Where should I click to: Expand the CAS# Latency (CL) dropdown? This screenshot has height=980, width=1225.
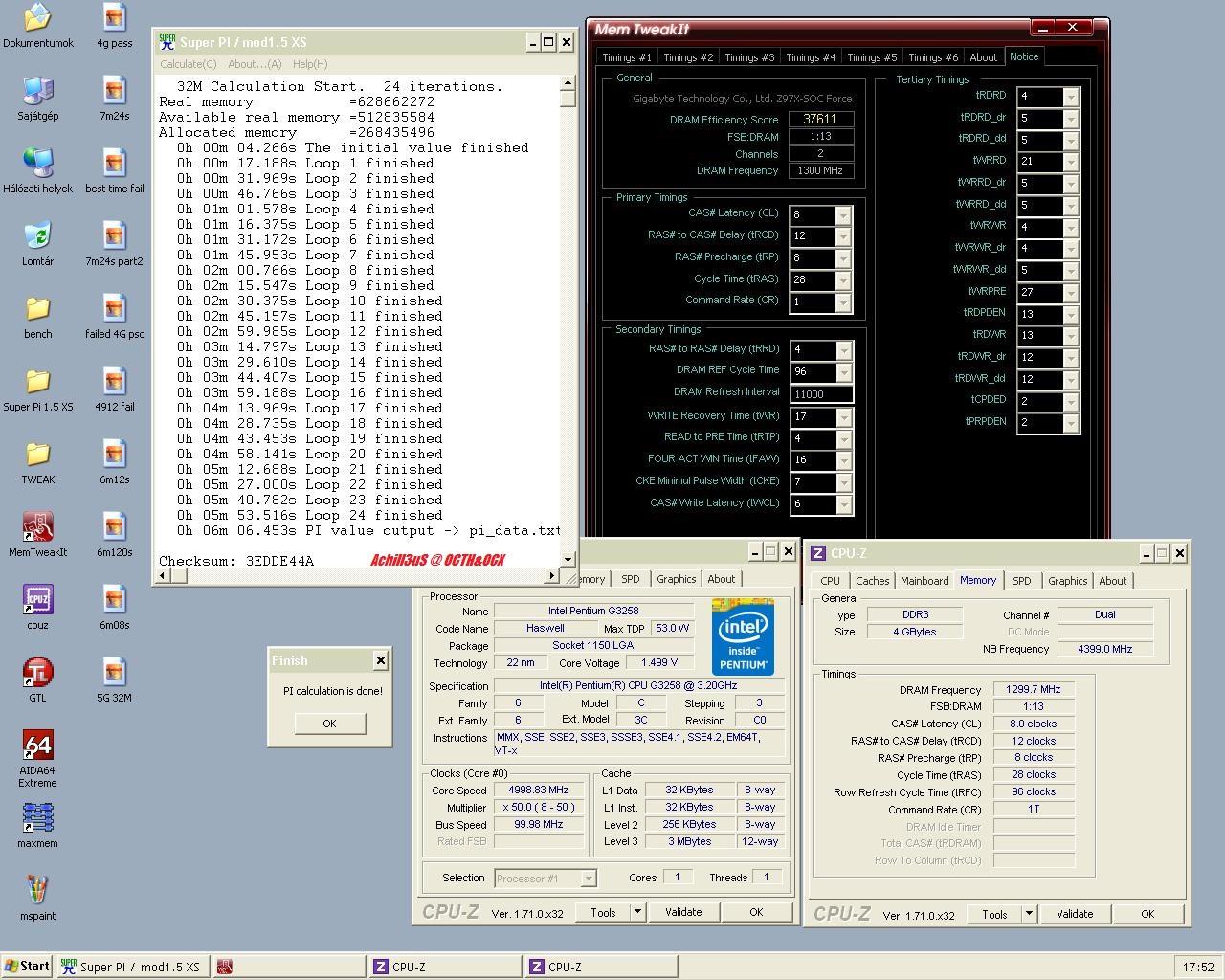click(x=842, y=215)
